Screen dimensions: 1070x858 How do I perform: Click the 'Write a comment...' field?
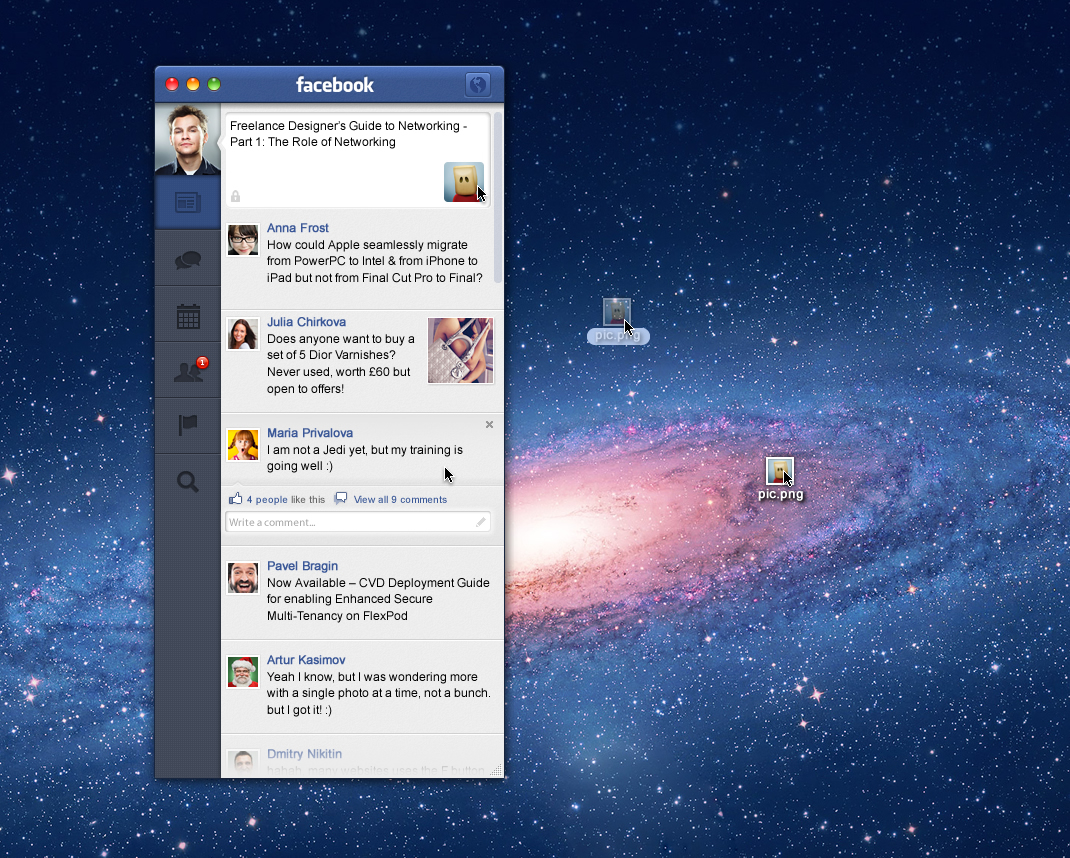(x=358, y=522)
